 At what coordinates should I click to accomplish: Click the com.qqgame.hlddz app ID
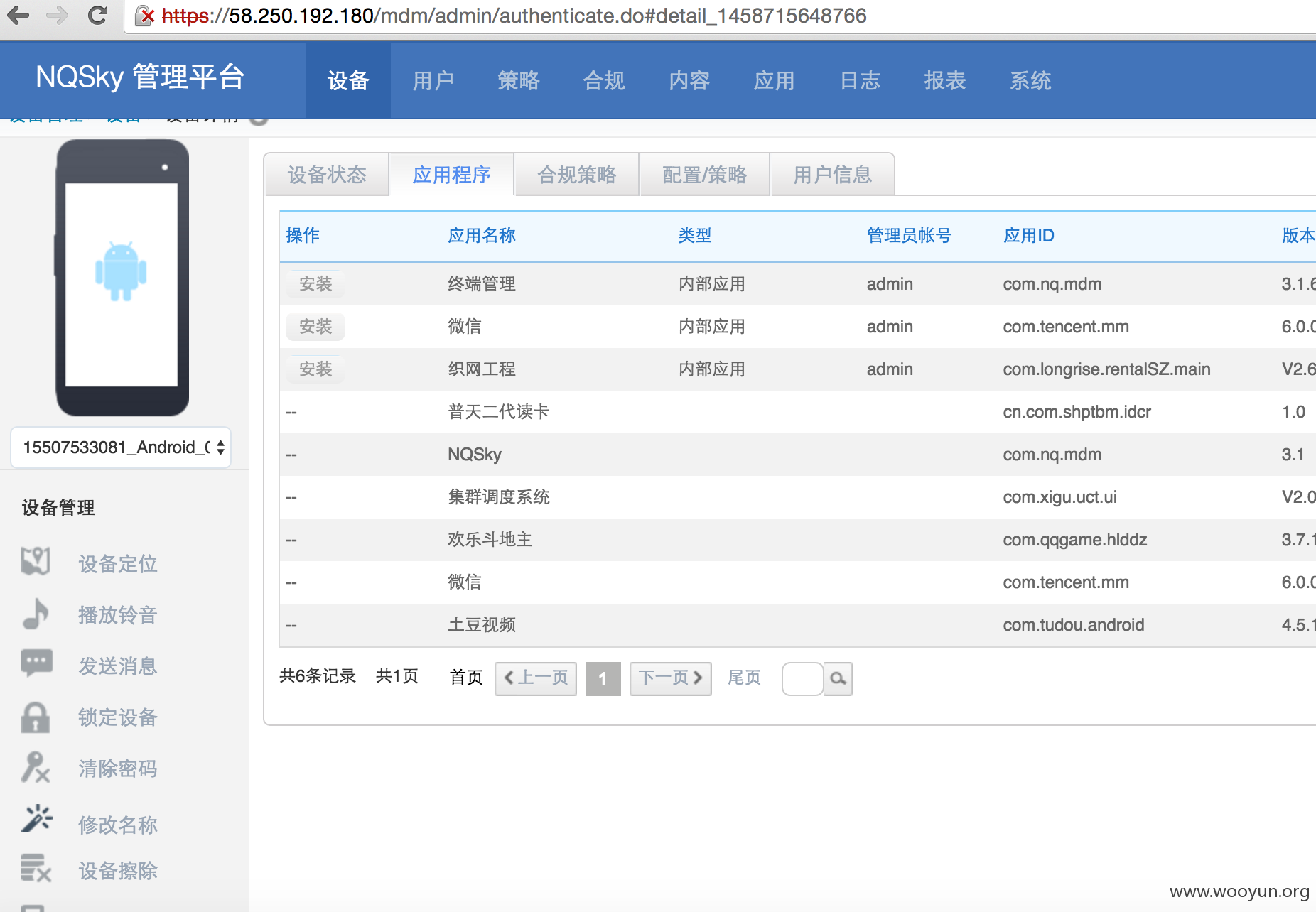(1075, 540)
